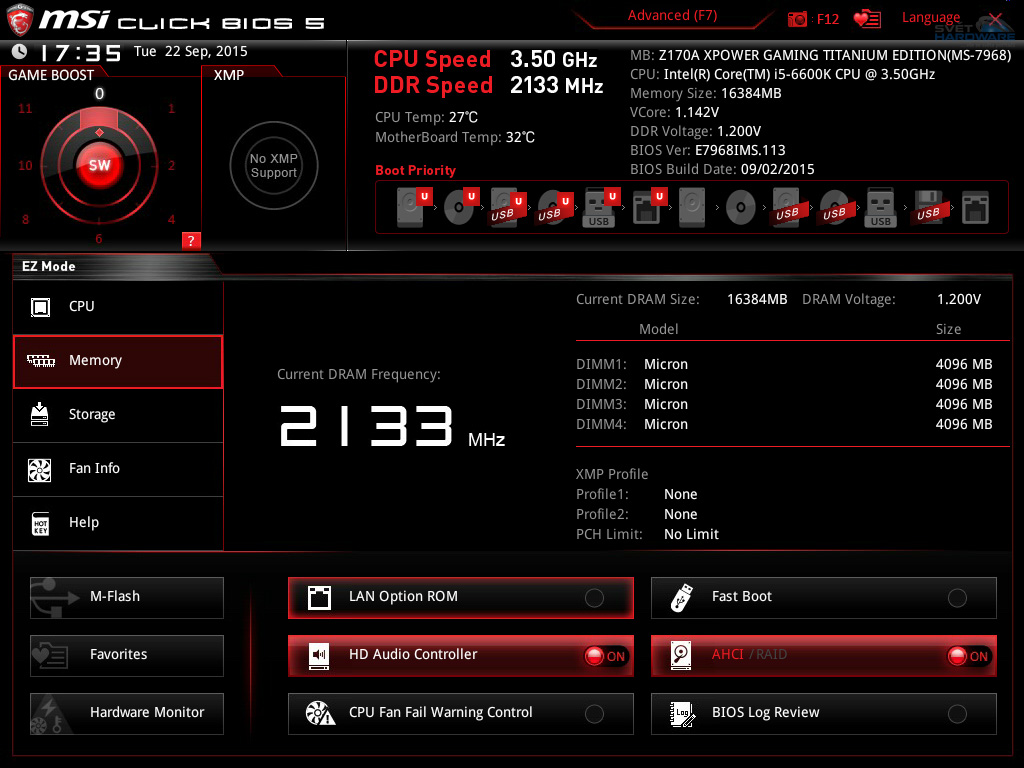Open the Memory information panel
1024x768 pixels.
pyautogui.click(x=117, y=360)
